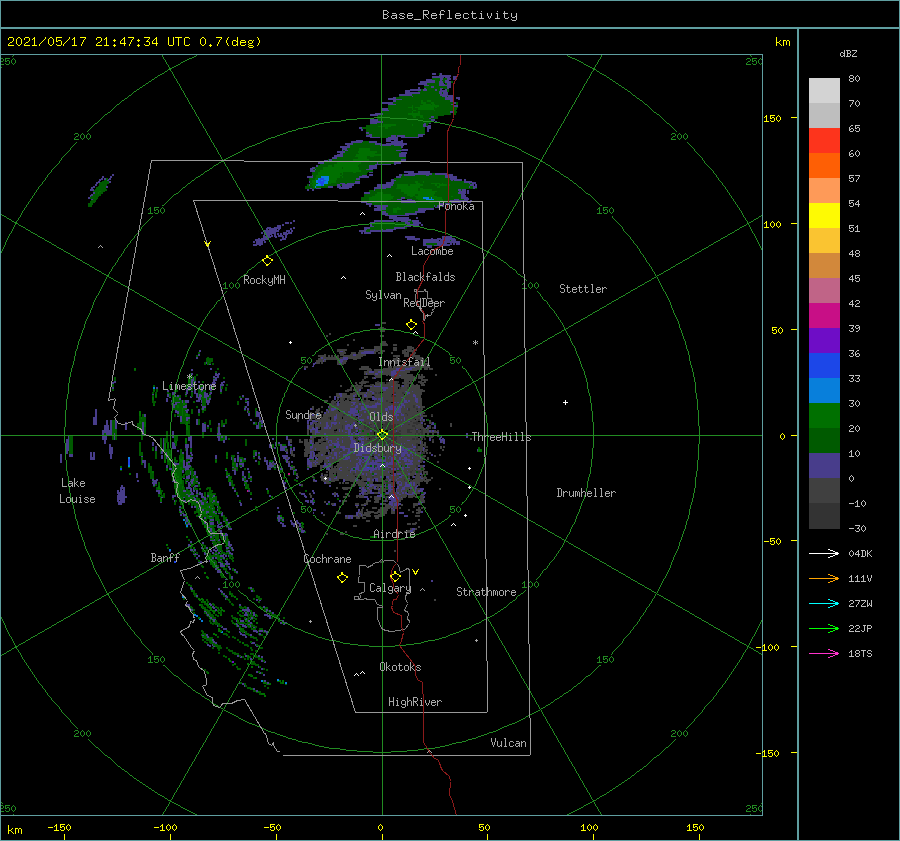Click the light gray 80 dBZ legend swatch

pyautogui.click(x=824, y=90)
